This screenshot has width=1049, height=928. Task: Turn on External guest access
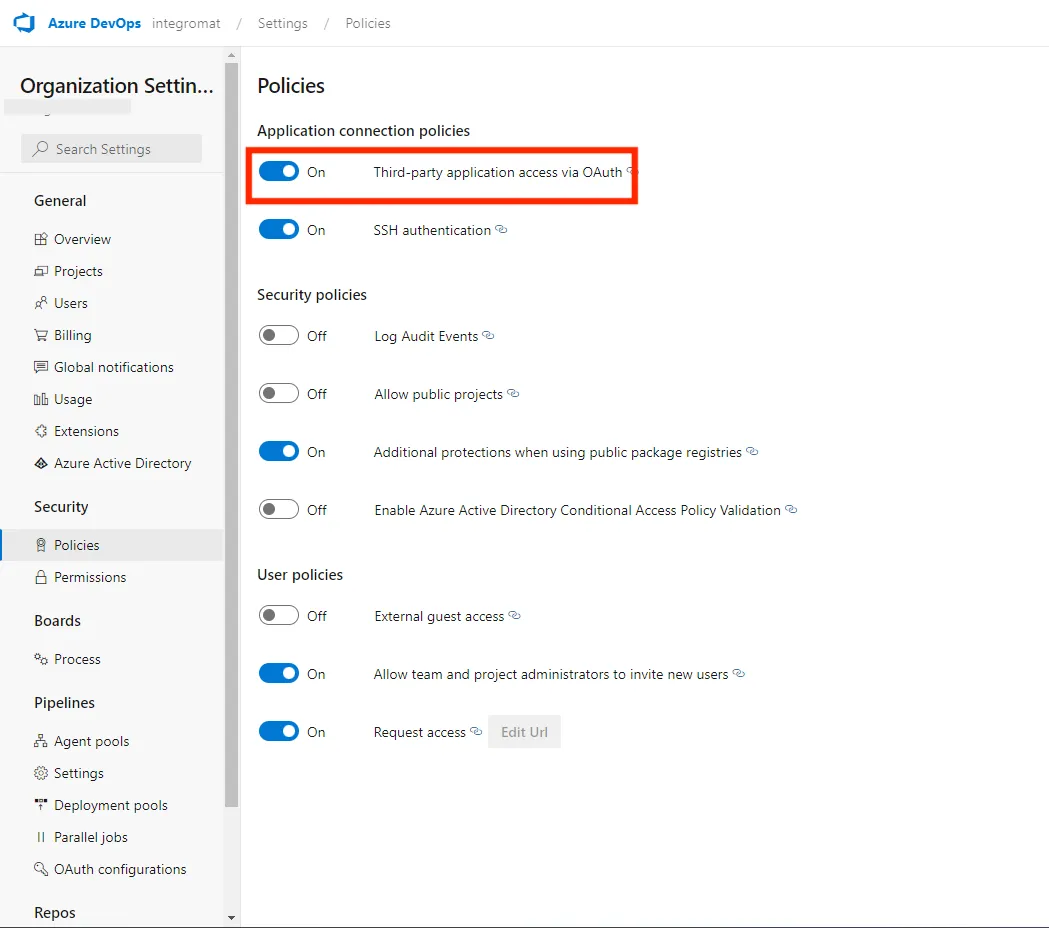pos(279,616)
